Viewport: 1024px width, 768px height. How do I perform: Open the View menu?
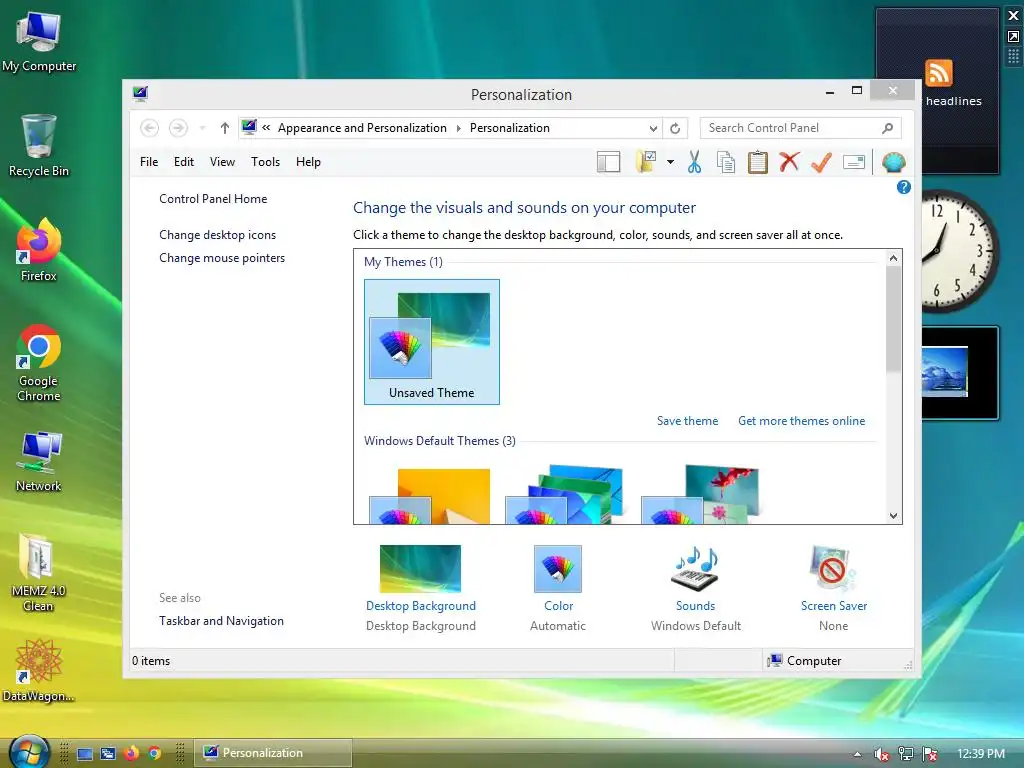click(222, 162)
